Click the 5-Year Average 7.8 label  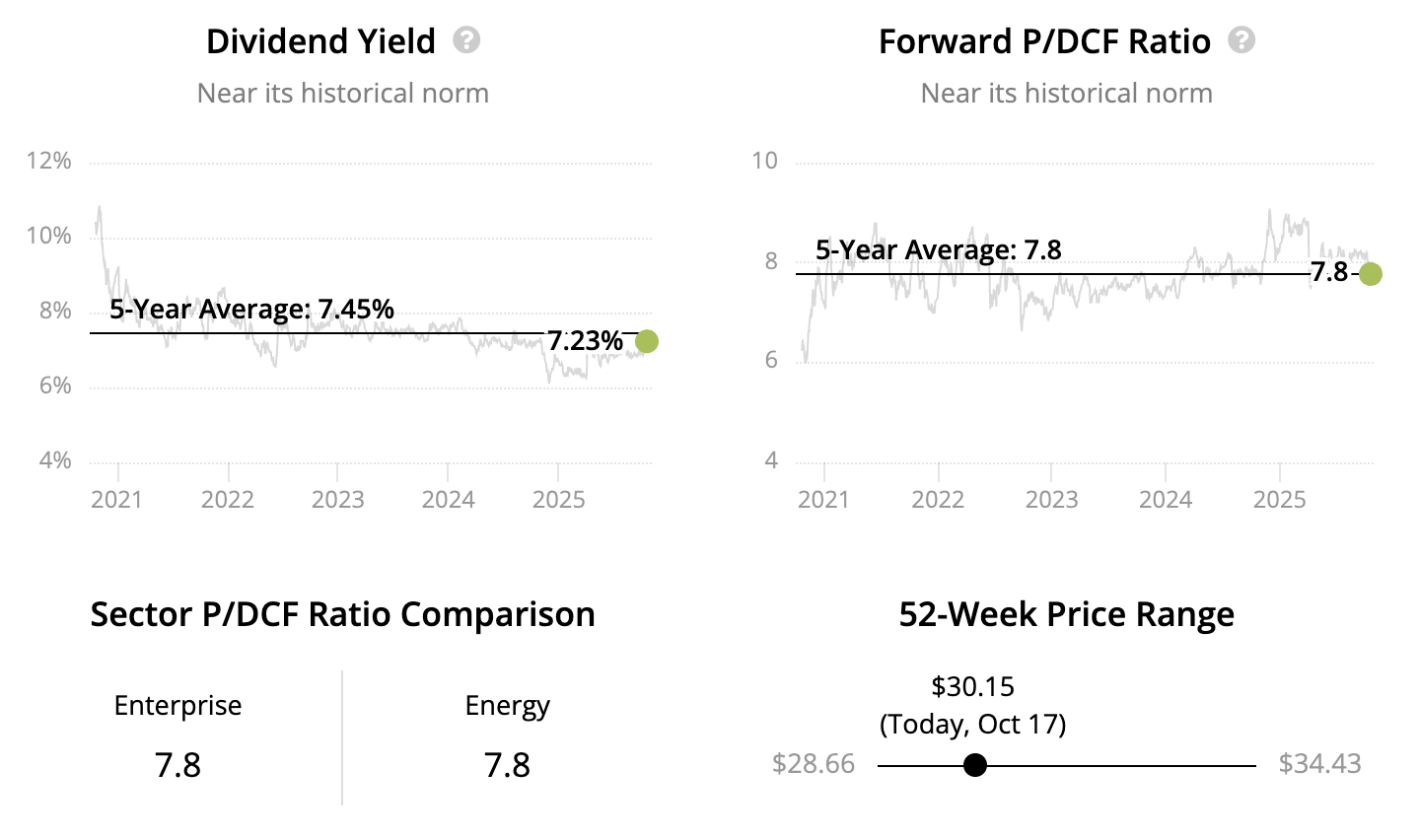938,250
